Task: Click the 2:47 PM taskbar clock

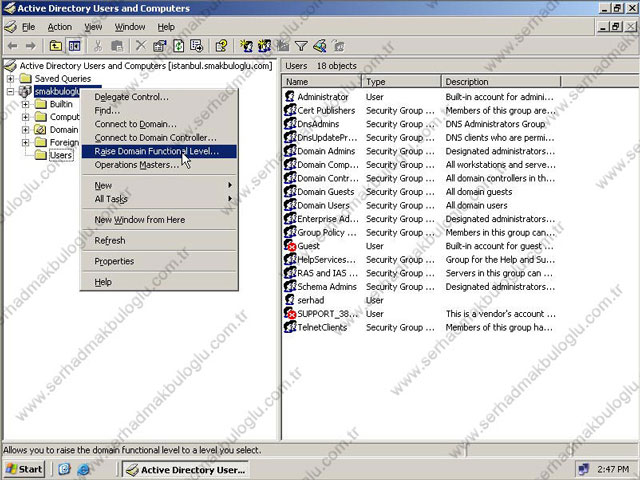Action: click(613, 469)
